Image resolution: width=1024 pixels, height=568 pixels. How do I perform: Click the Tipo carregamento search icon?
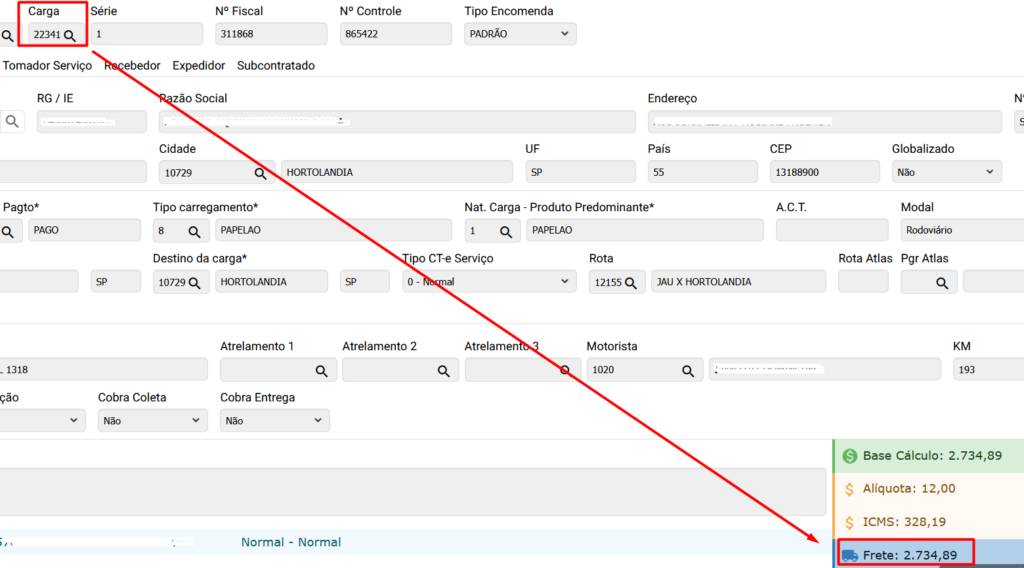click(192, 231)
